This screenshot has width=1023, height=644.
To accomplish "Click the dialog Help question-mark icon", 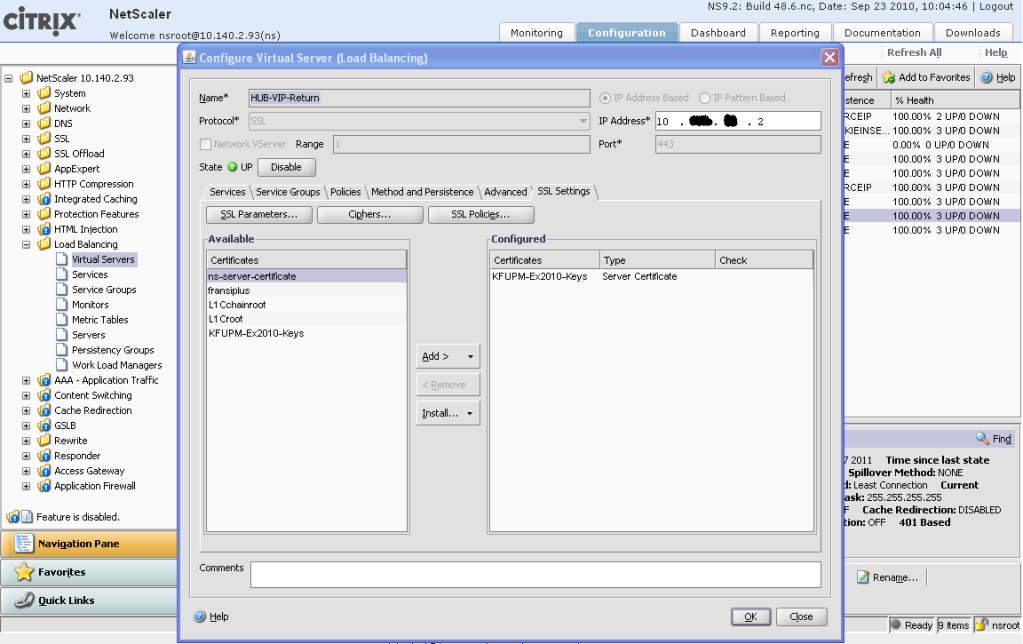I will coord(200,616).
